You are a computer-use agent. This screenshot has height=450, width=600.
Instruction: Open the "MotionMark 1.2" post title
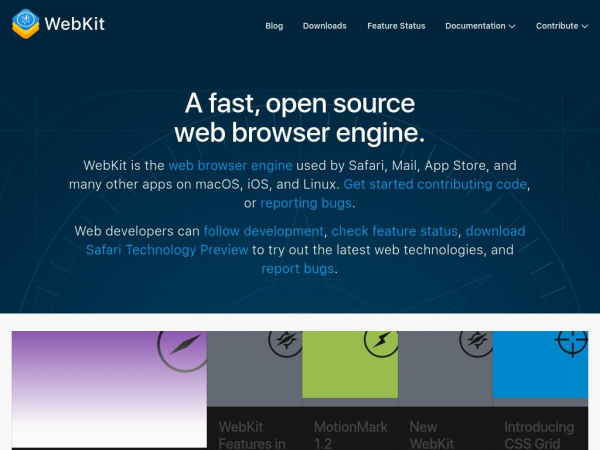tap(351, 435)
